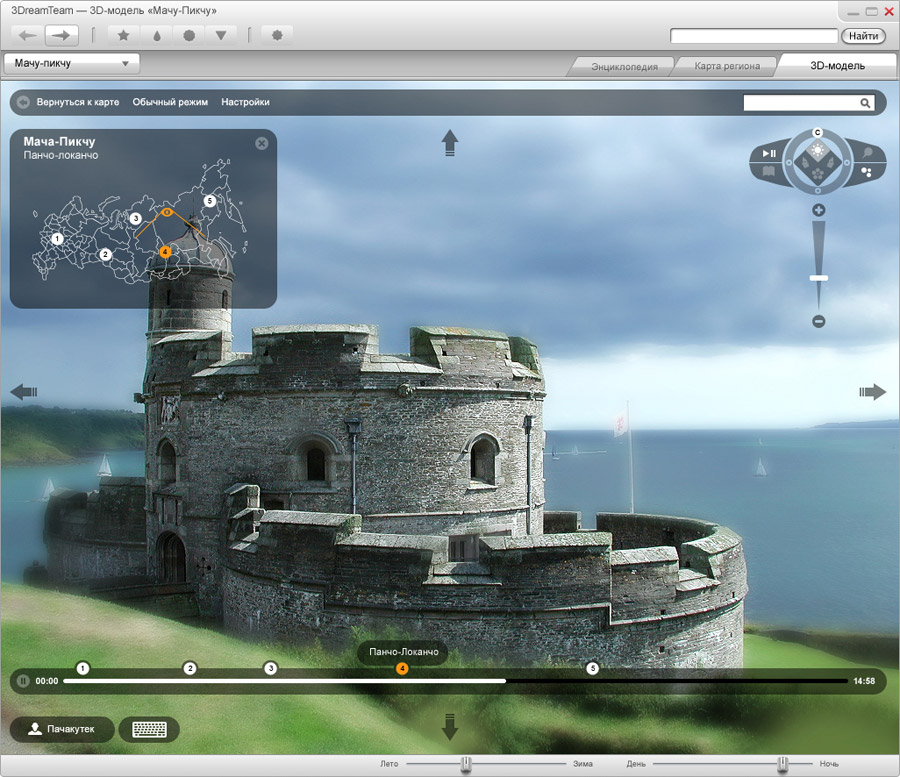Click the downward triangle toolbar icon
This screenshot has width=900, height=777.
pos(220,35)
